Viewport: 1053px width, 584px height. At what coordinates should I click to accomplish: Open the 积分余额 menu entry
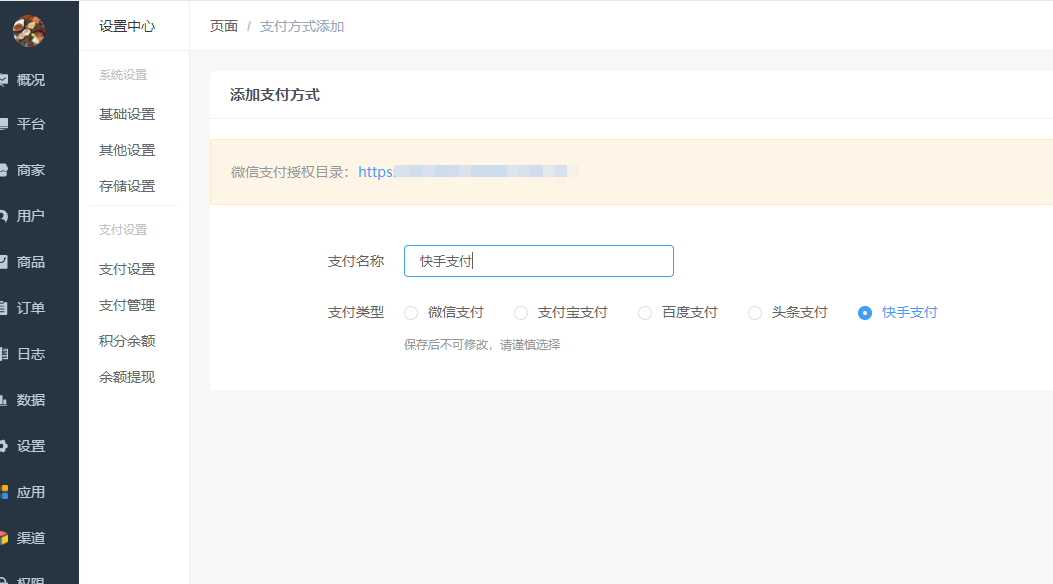coord(127,341)
